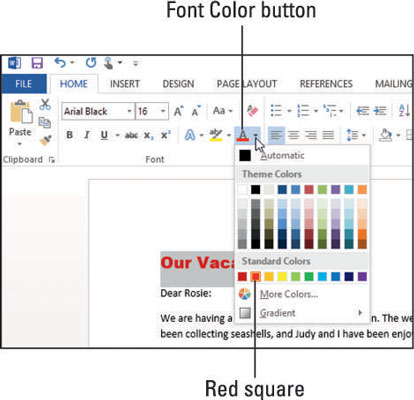The width and height of the screenshot is (414, 400).
Task: Select Automatic font color
Action: 282,156
